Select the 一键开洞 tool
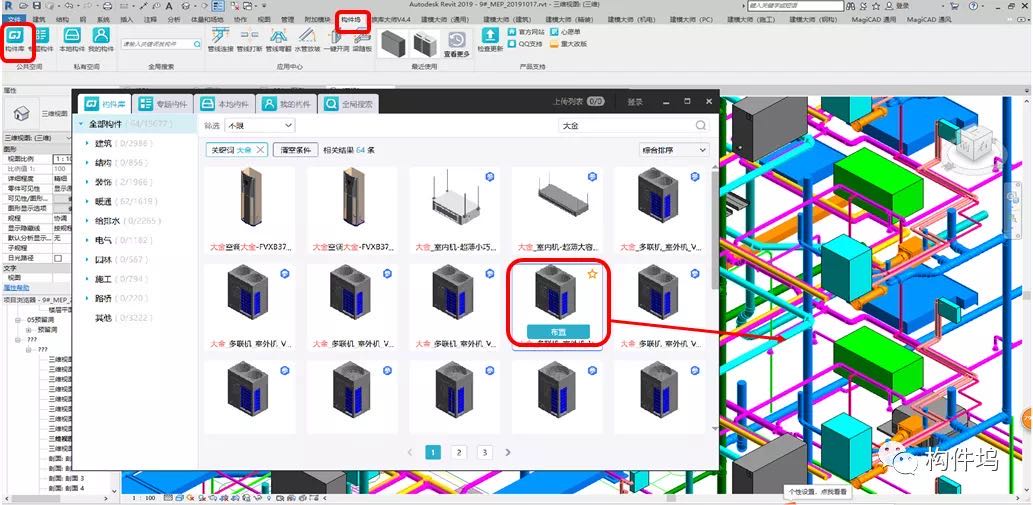The width and height of the screenshot is (1033, 505). click(x=336, y=40)
